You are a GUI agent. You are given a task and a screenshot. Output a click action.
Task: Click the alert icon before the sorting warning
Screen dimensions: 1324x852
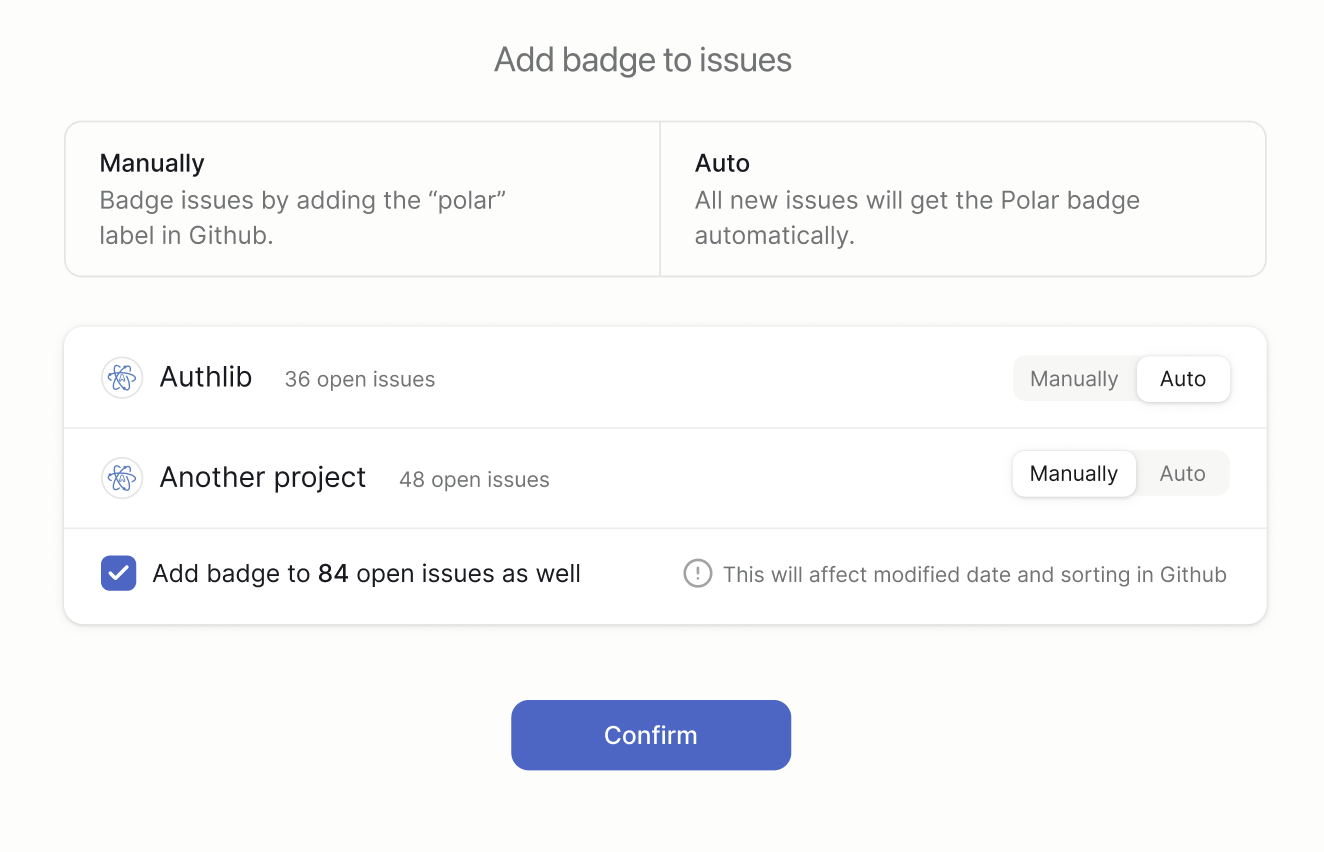click(697, 573)
